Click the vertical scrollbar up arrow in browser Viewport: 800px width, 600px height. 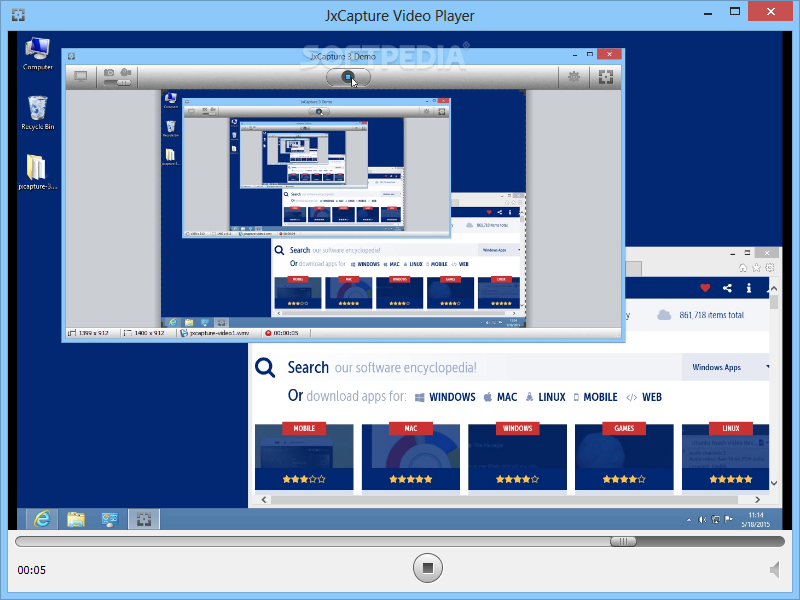coord(774,289)
